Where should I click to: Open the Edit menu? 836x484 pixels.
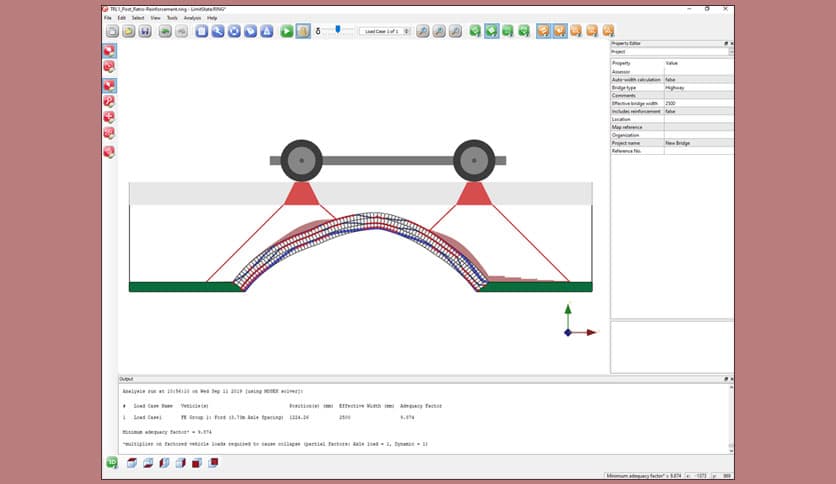pos(122,18)
